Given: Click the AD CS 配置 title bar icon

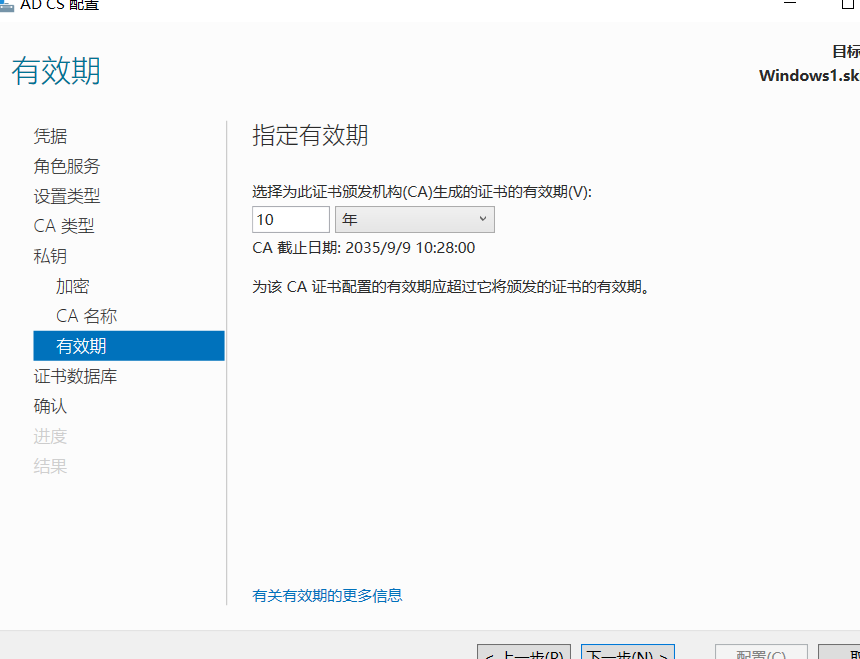Looking at the screenshot, I should coord(7,4).
